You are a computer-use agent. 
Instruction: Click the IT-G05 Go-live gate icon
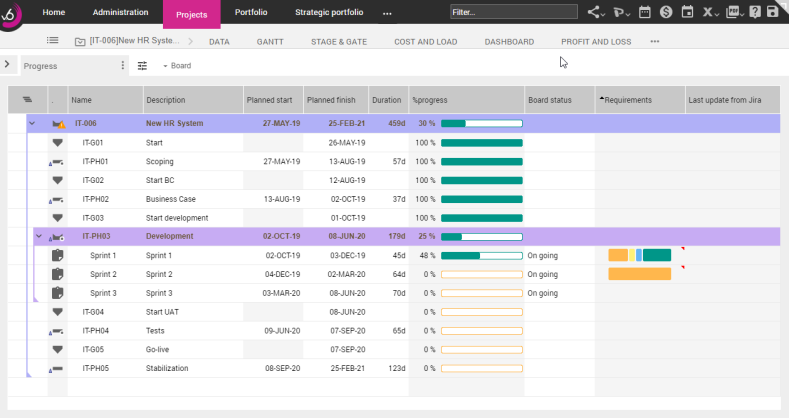pyautogui.click(x=58, y=349)
